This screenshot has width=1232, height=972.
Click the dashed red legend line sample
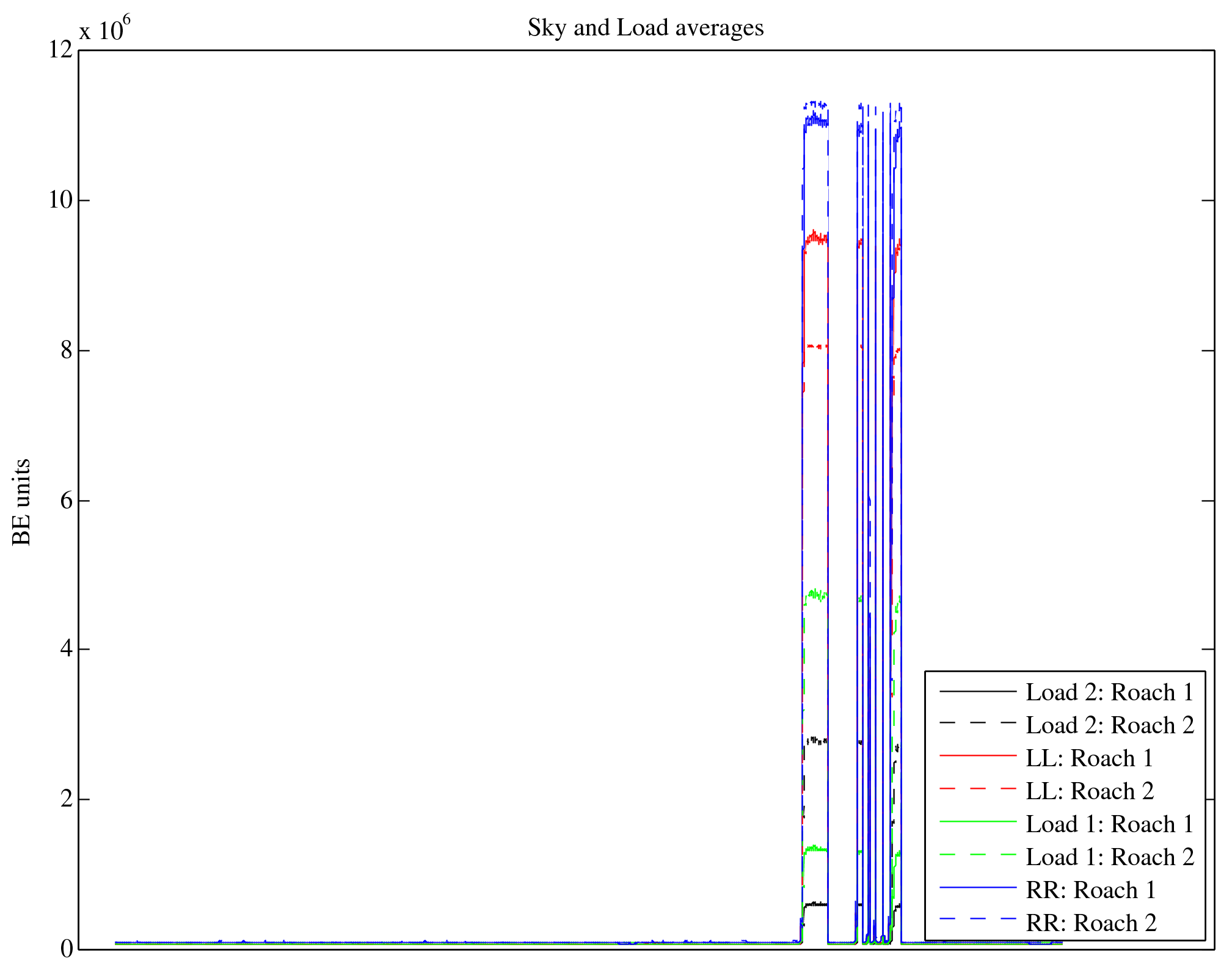977,789
